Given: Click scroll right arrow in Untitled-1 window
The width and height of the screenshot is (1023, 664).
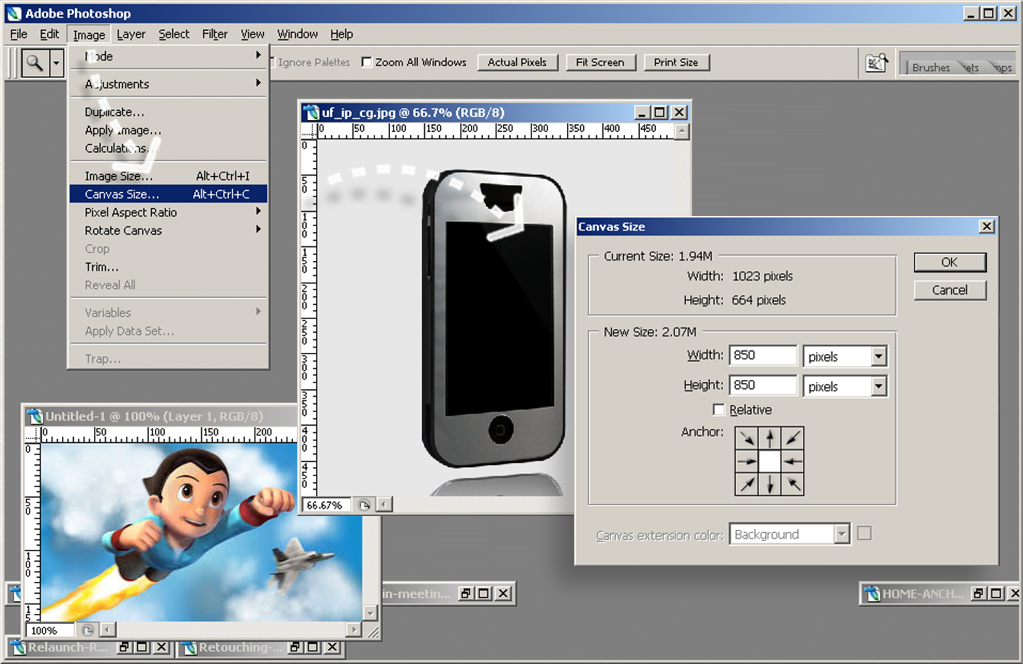Looking at the screenshot, I should pyautogui.click(x=354, y=630).
